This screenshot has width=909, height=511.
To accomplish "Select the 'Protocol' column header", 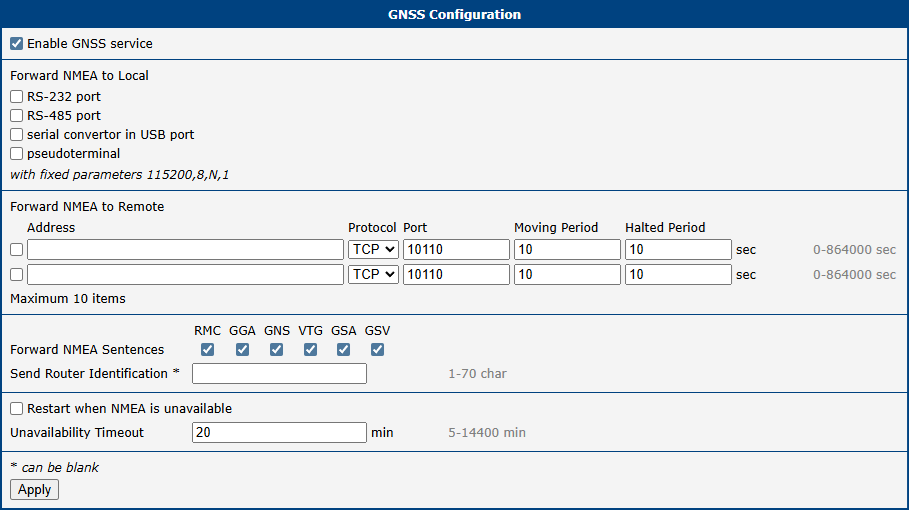I will 372,227.
